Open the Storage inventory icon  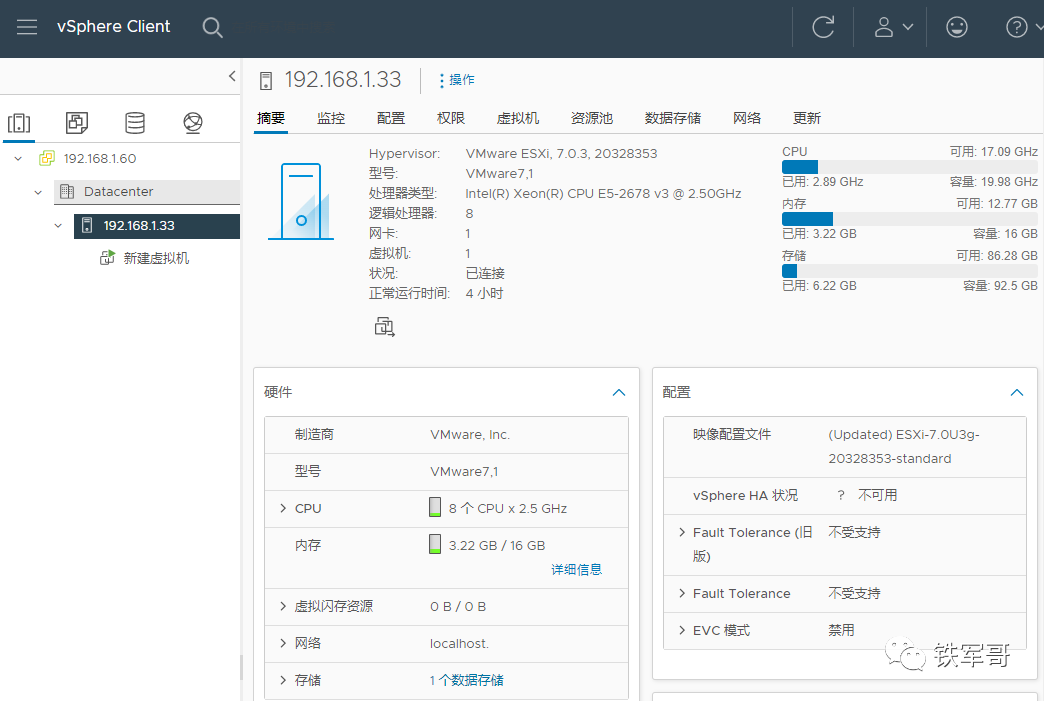pyautogui.click(x=133, y=122)
